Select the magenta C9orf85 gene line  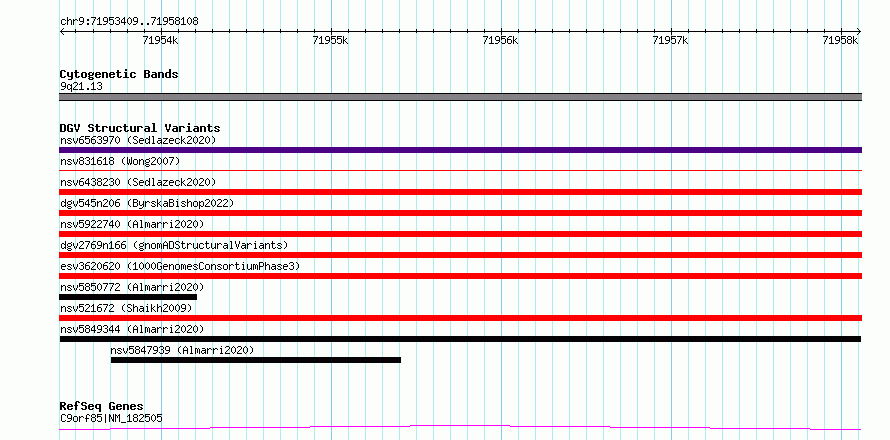(x=460, y=427)
